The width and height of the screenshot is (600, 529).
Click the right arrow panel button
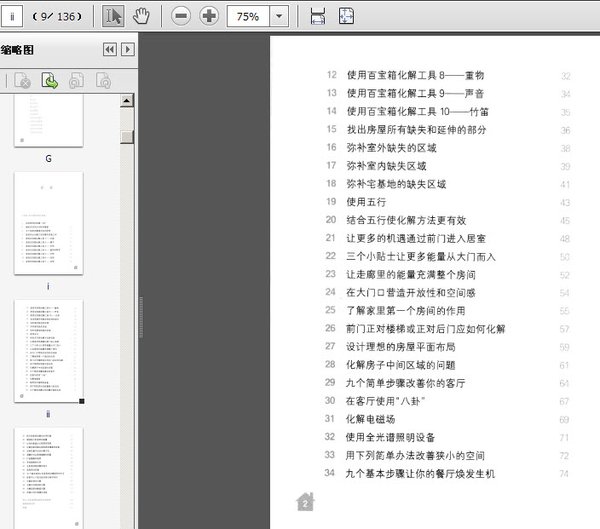tap(128, 49)
